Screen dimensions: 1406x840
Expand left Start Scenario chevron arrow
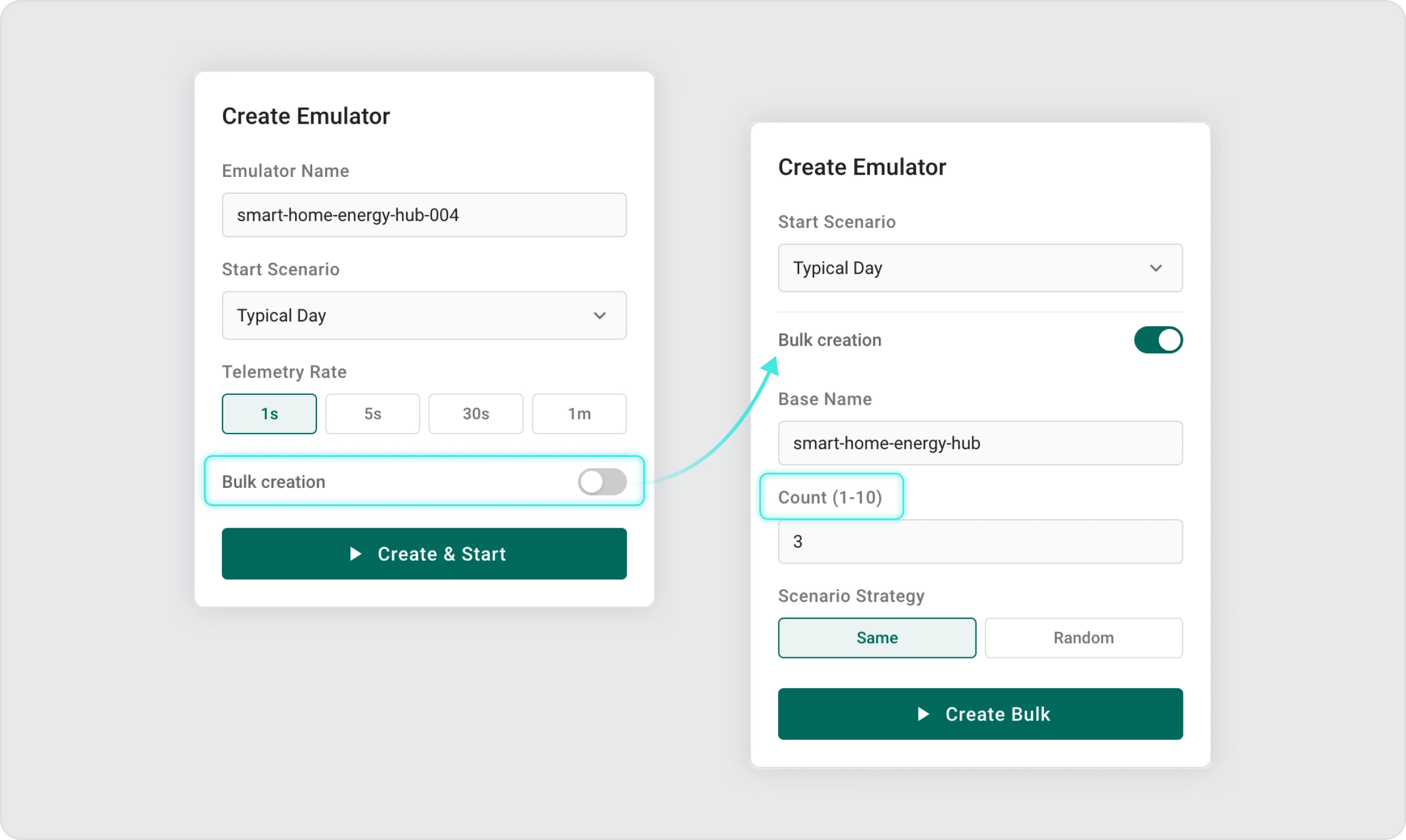tap(599, 316)
